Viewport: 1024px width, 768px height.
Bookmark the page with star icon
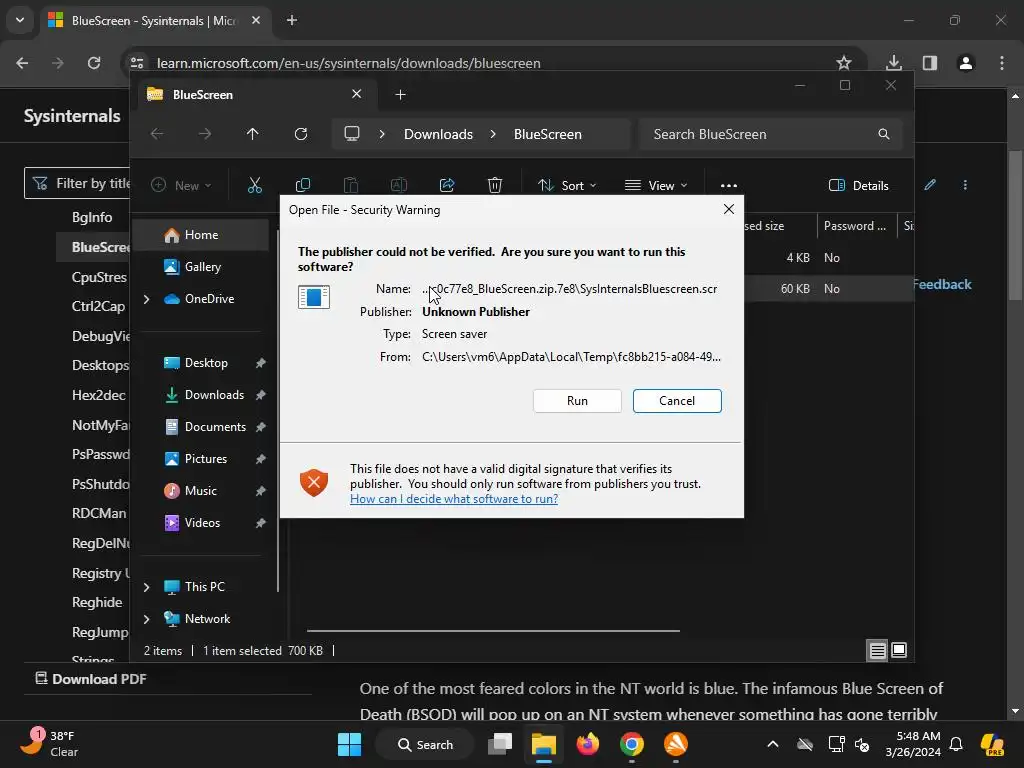point(844,63)
